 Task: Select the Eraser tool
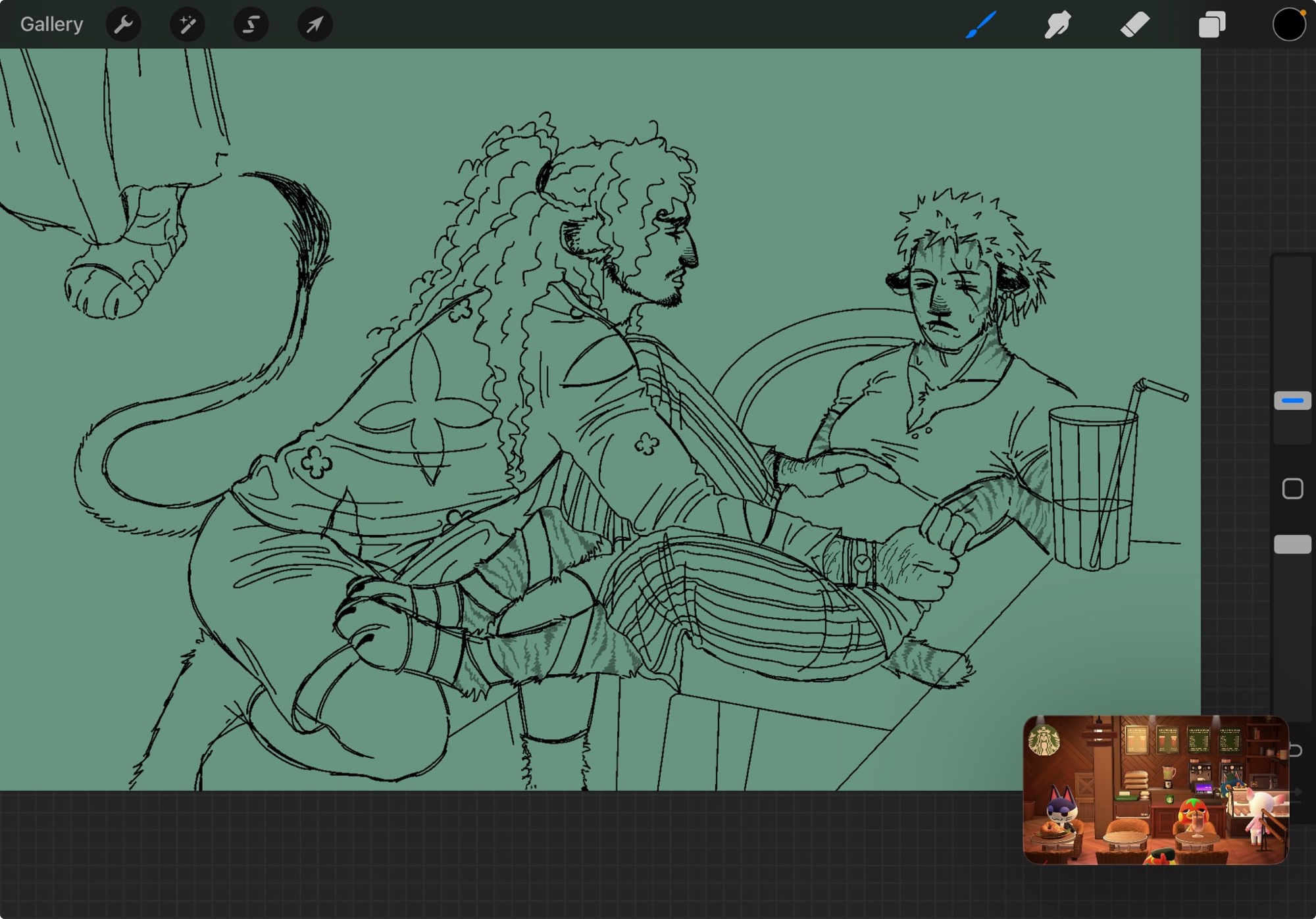pyautogui.click(x=1134, y=25)
